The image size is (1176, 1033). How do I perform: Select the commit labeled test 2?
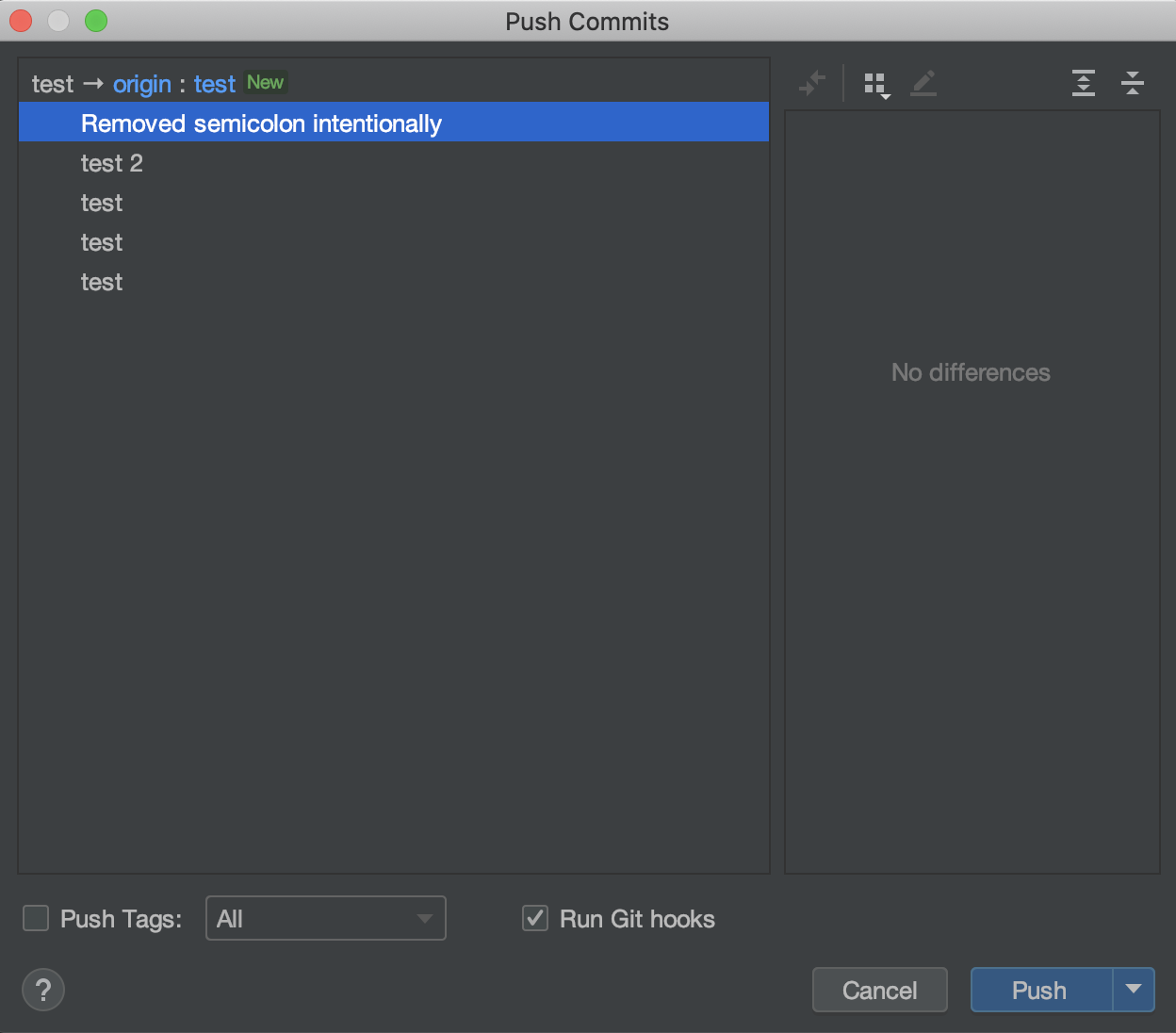click(112, 163)
